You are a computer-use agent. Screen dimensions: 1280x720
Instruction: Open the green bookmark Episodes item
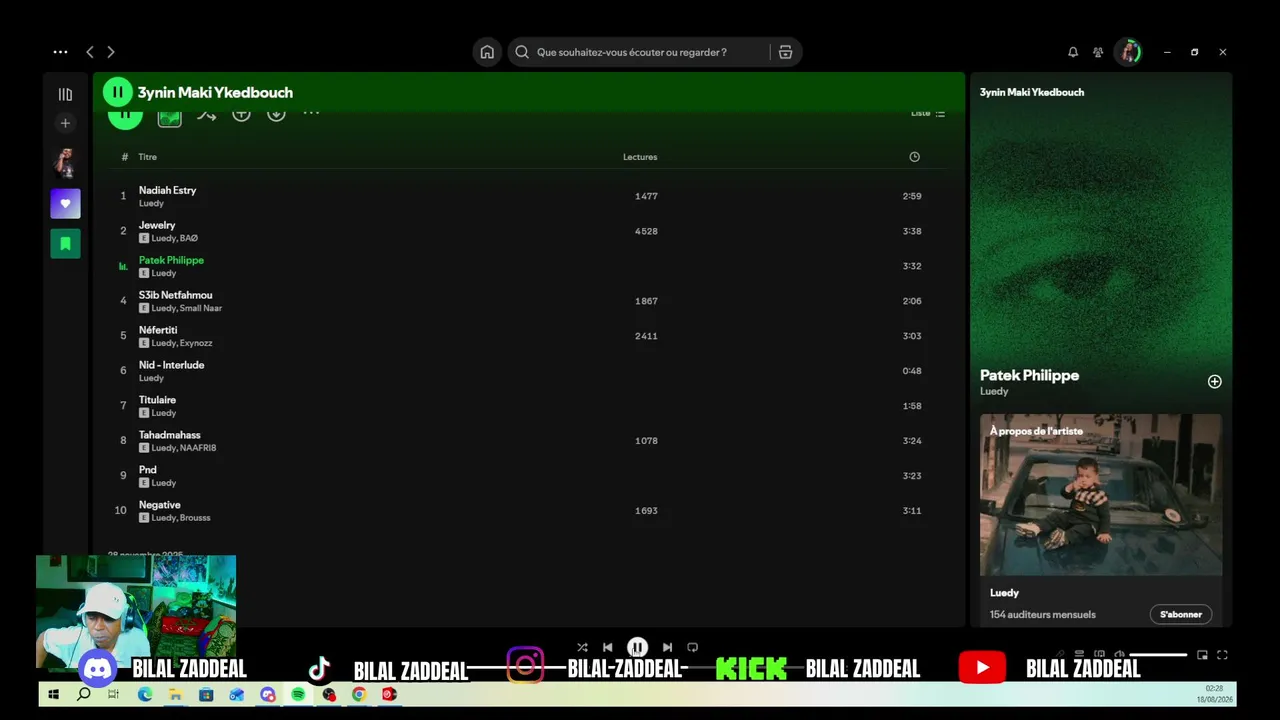65,243
